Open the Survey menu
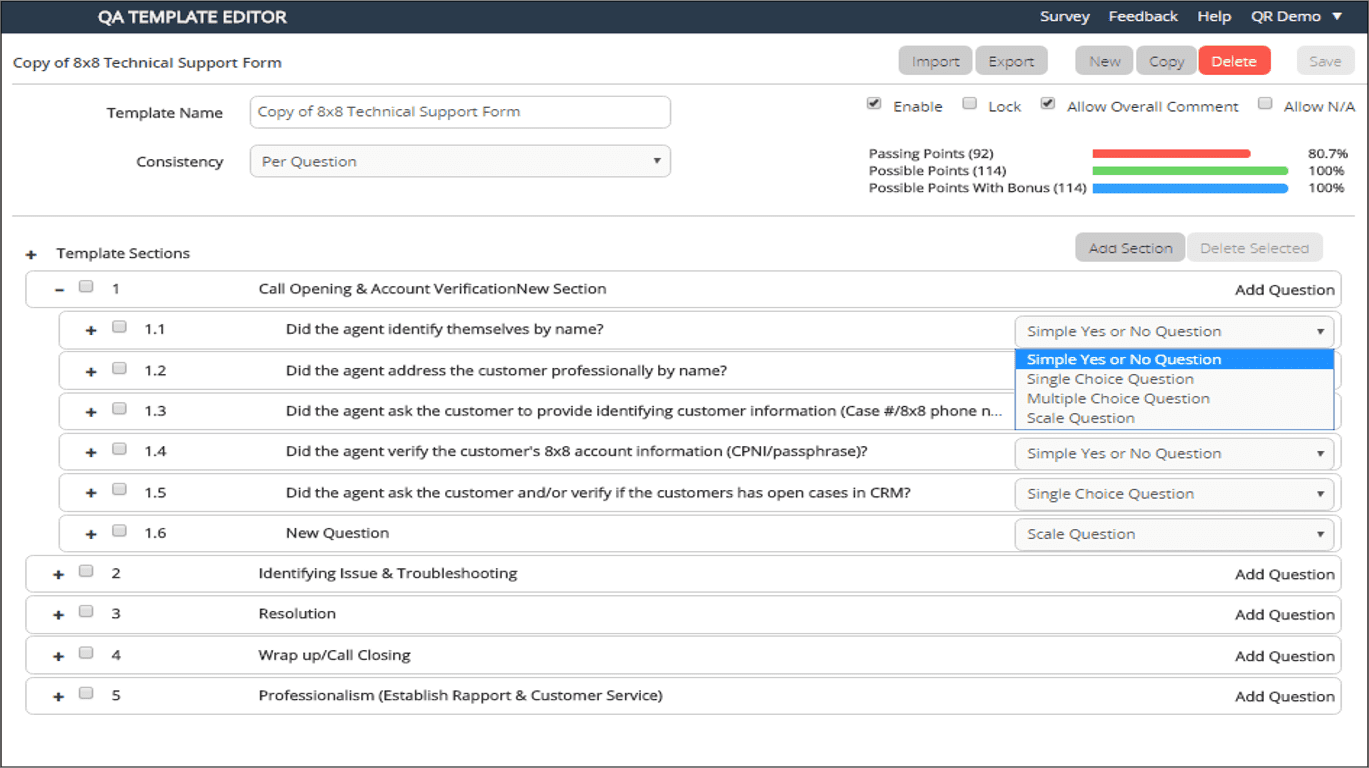Viewport: 1369px width, 768px height. pyautogui.click(x=1064, y=17)
